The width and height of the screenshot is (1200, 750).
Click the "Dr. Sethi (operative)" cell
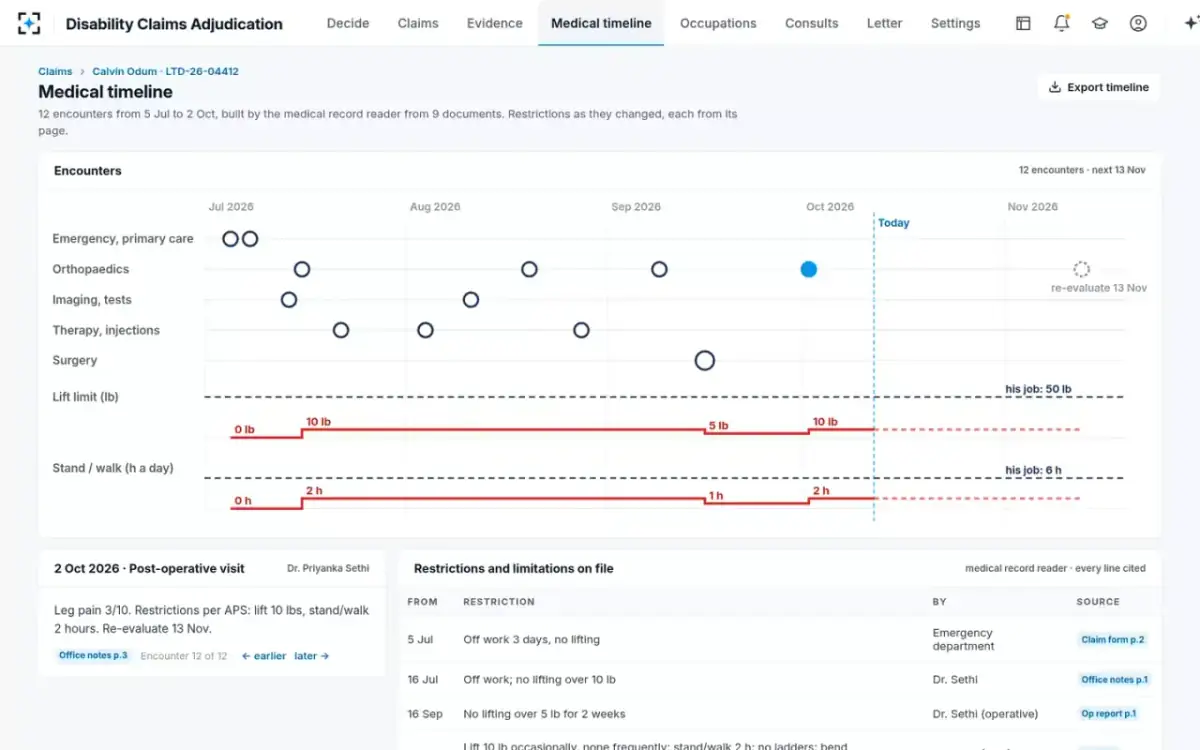(x=986, y=714)
